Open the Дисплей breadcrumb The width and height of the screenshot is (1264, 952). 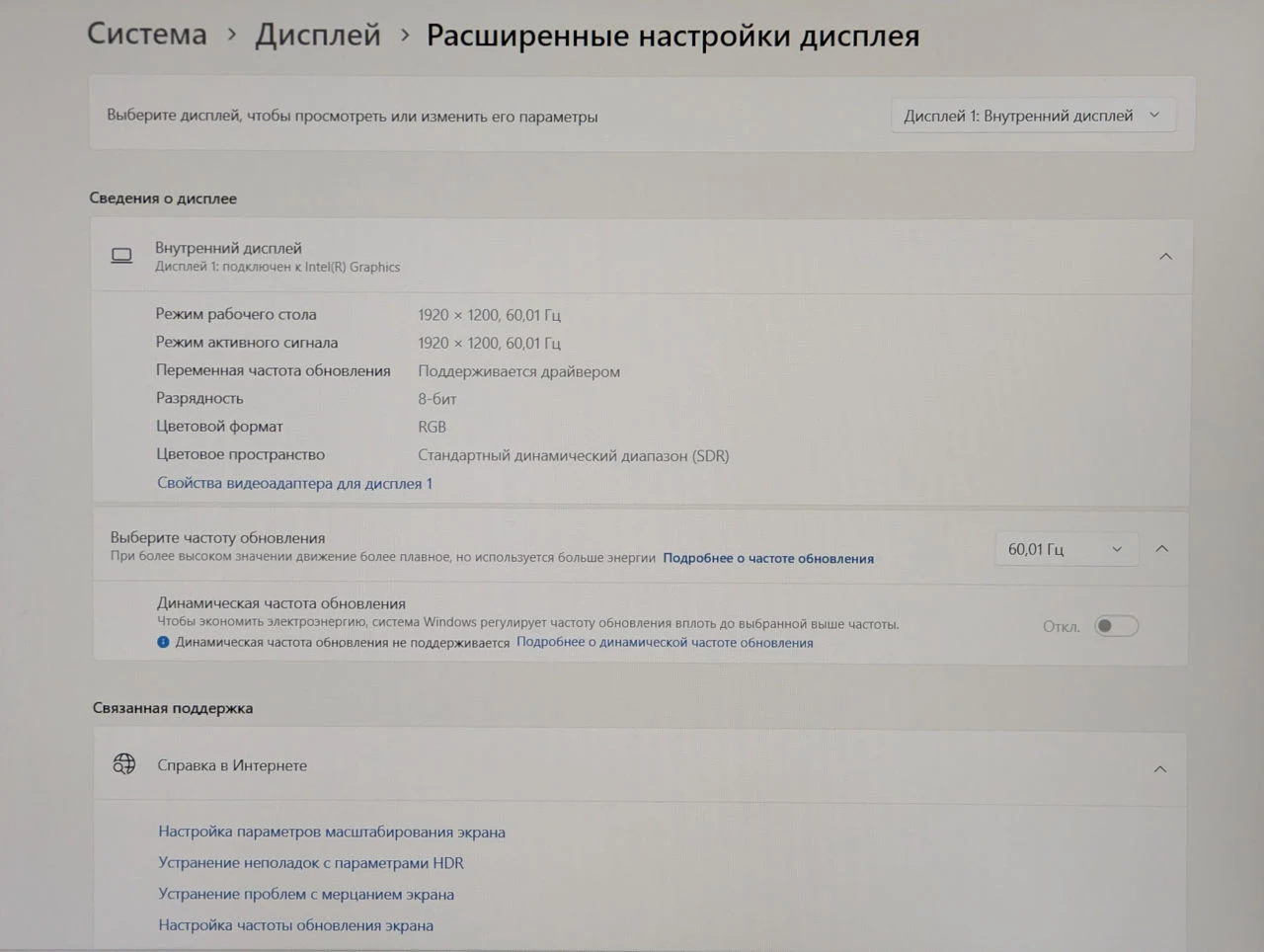click(318, 35)
